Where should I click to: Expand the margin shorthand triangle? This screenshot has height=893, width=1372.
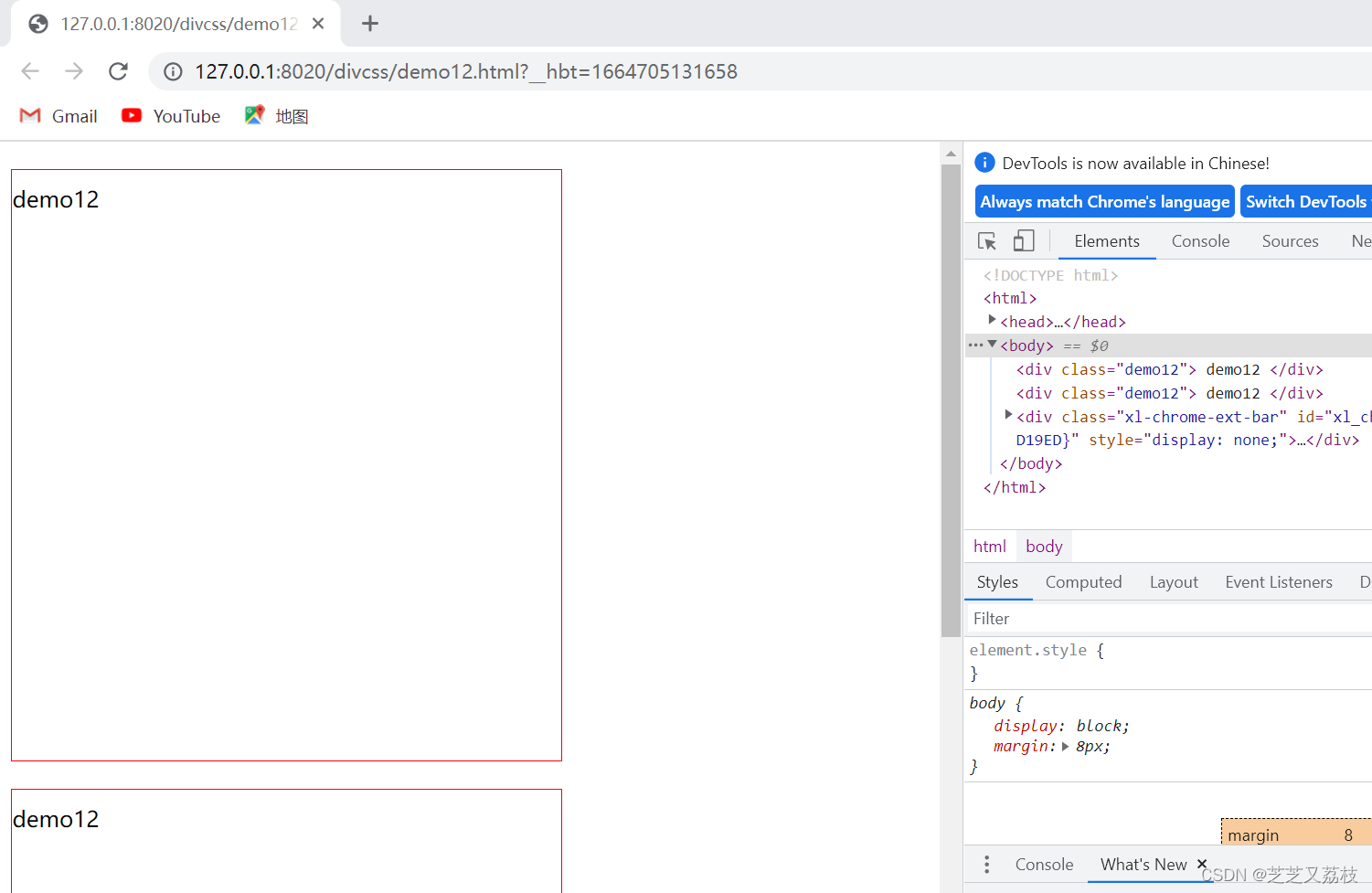pyautogui.click(x=1065, y=746)
